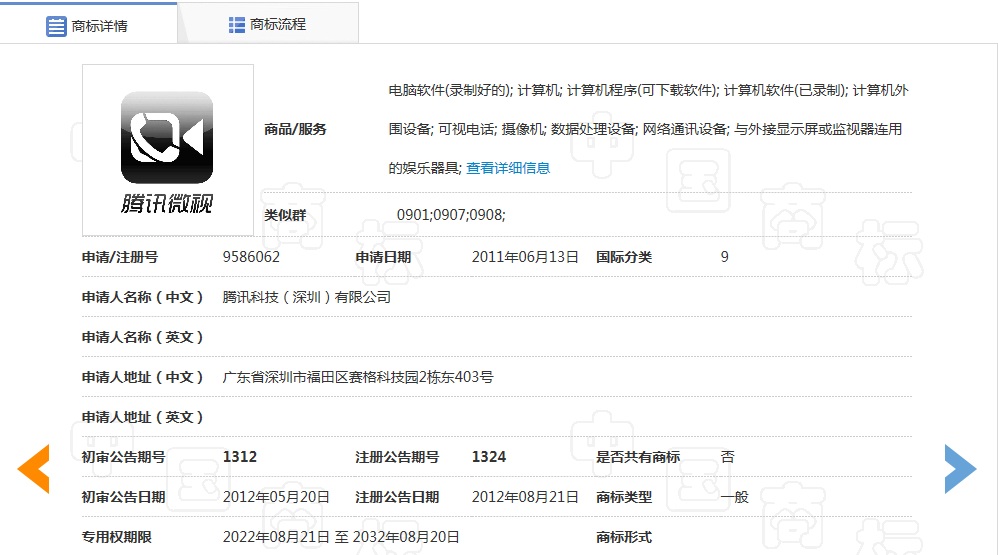Image resolution: width=998 pixels, height=555 pixels.
Task: Click the 类似群 label
Action: pyautogui.click(x=285, y=215)
